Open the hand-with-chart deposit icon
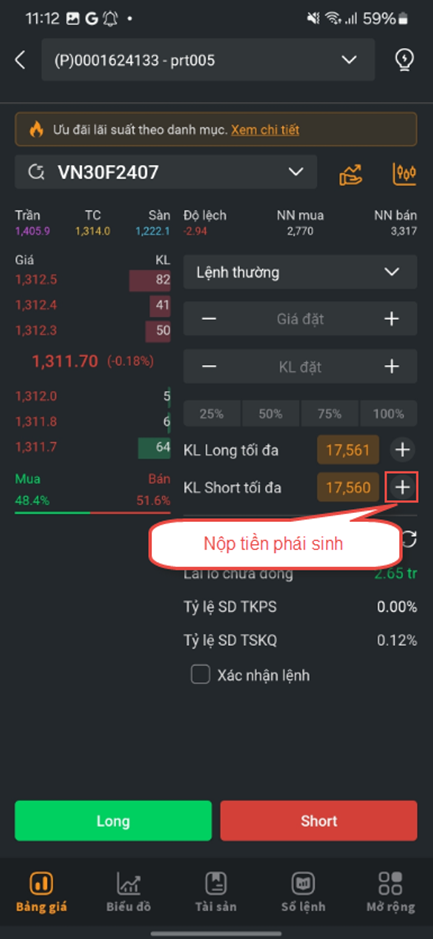Screen dimensions: 433x939 click(x=350, y=174)
